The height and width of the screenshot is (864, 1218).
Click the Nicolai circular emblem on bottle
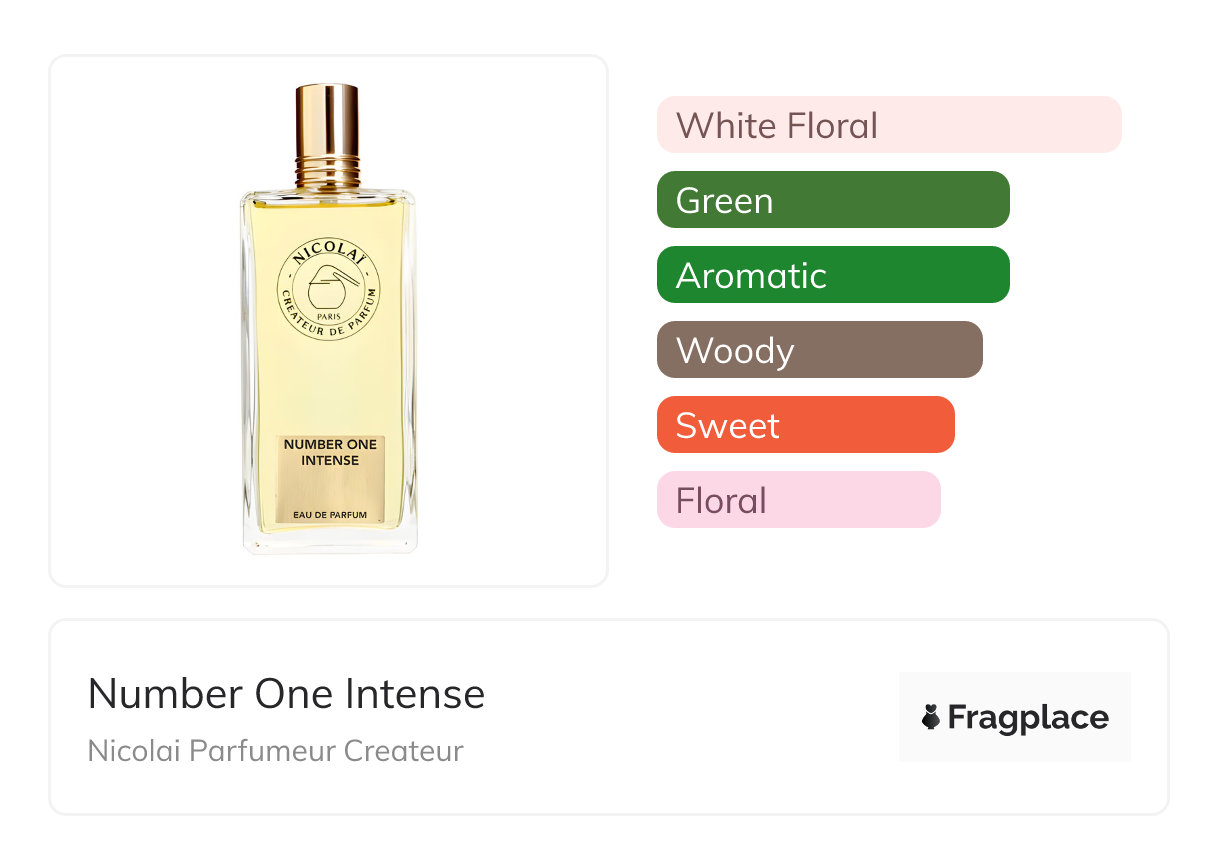coord(329,291)
